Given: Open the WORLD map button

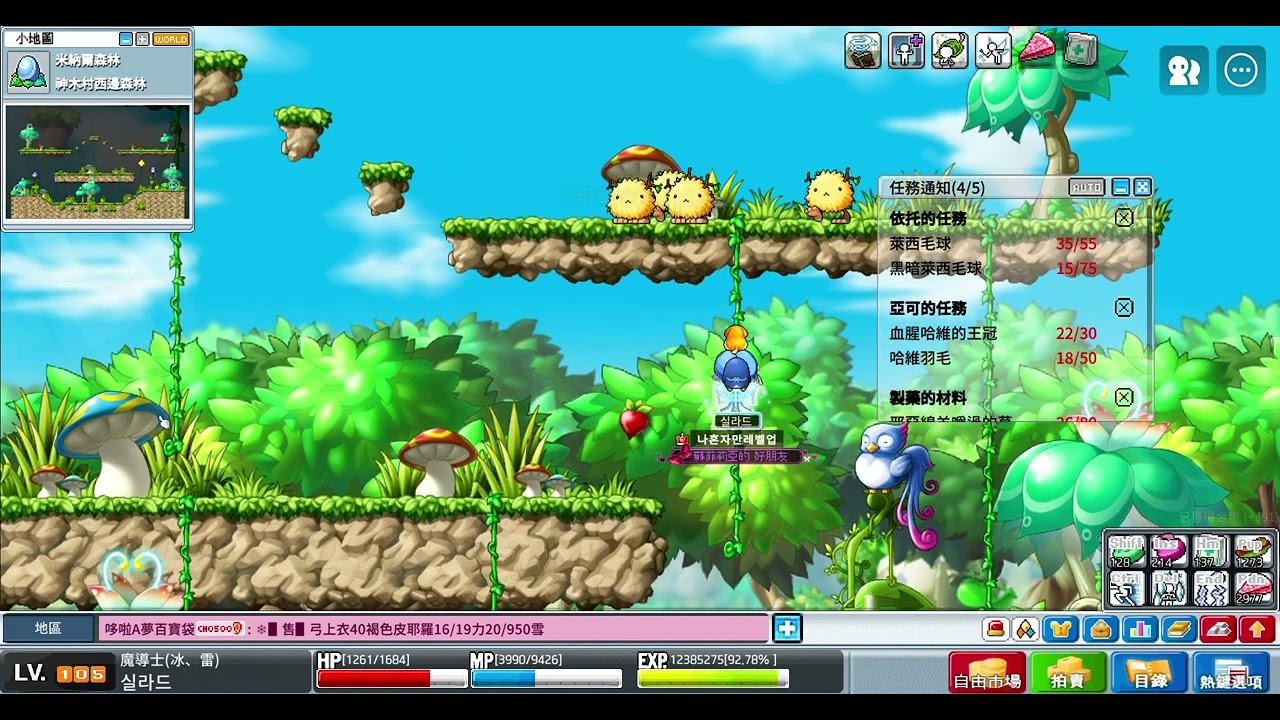Looking at the screenshot, I should point(171,39).
